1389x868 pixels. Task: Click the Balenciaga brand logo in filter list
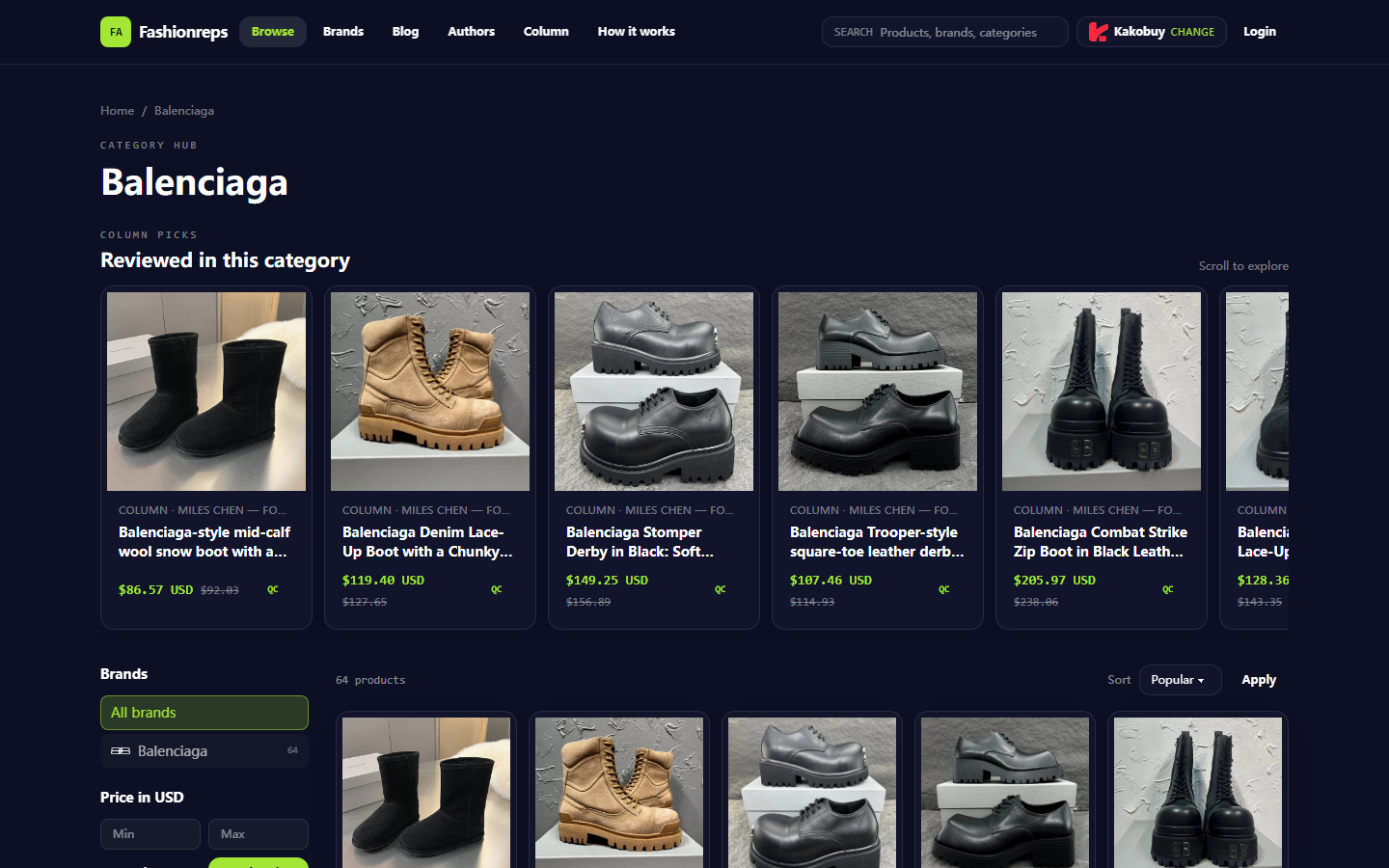click(121, 751)
